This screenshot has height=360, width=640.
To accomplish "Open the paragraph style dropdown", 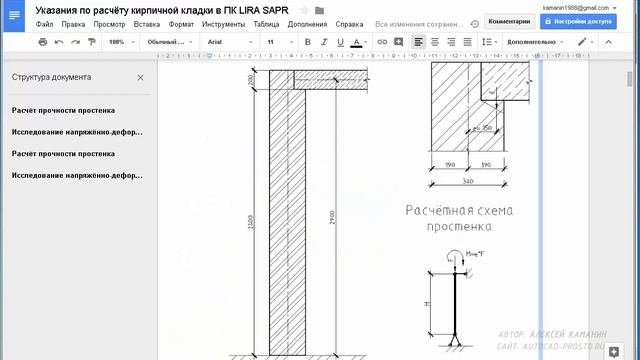I will click(x=169, y=42).
